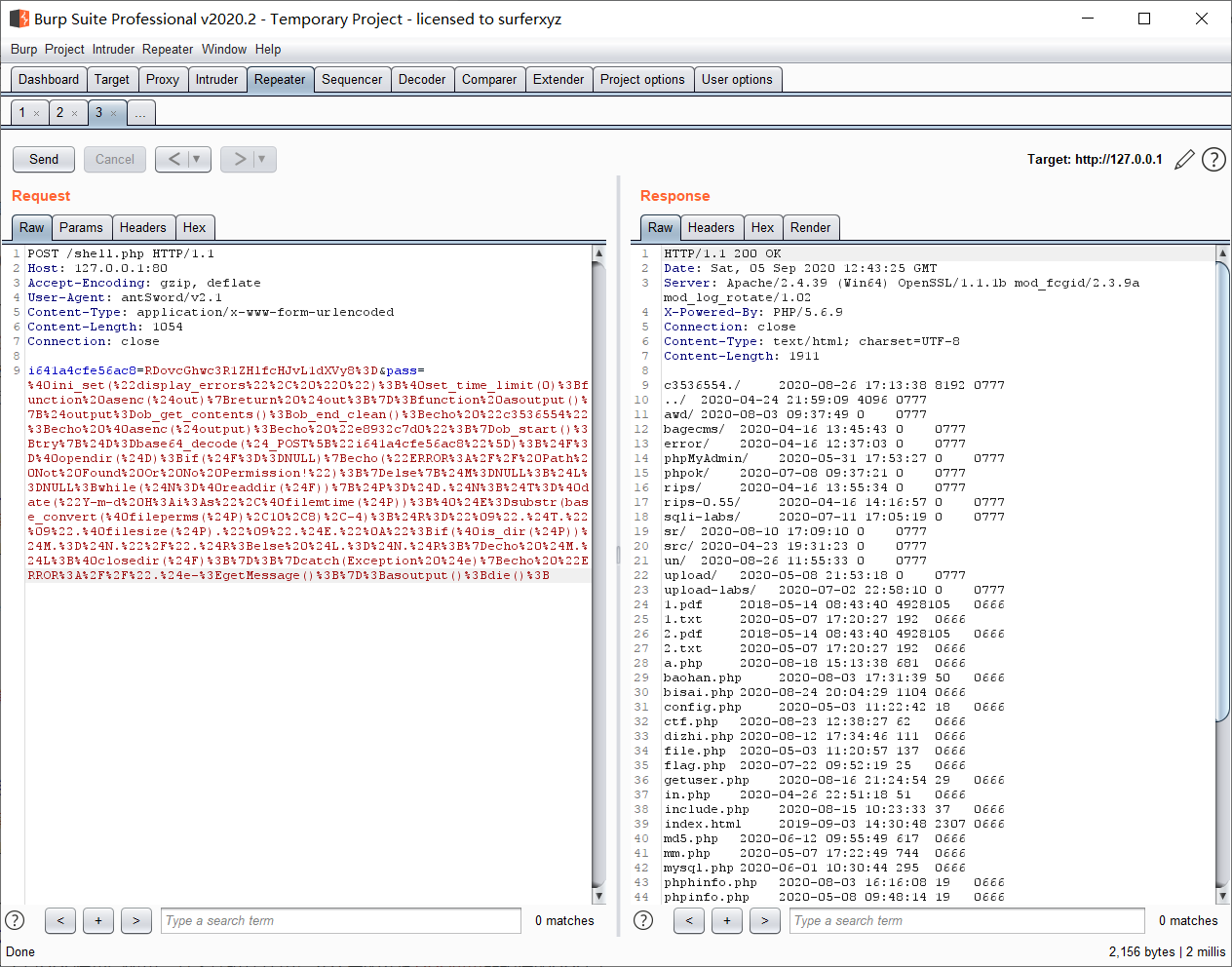The width and height of the screenshot is (1232, 967).
Task: Find previous match in Response search
Action: [x=689, y=920]
